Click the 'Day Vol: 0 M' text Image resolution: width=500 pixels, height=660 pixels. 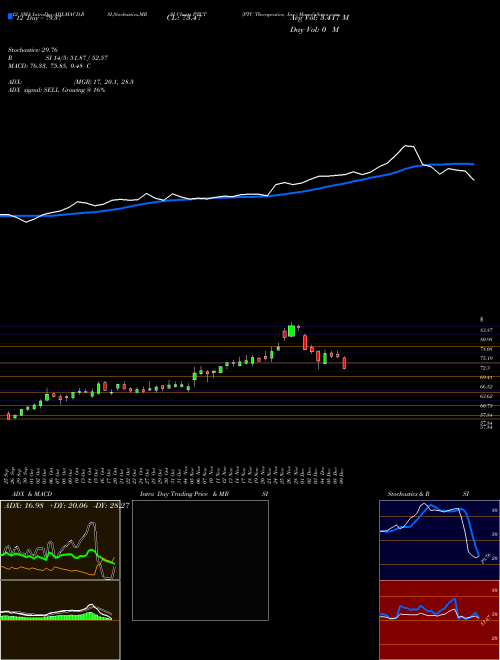coord(314,30)
